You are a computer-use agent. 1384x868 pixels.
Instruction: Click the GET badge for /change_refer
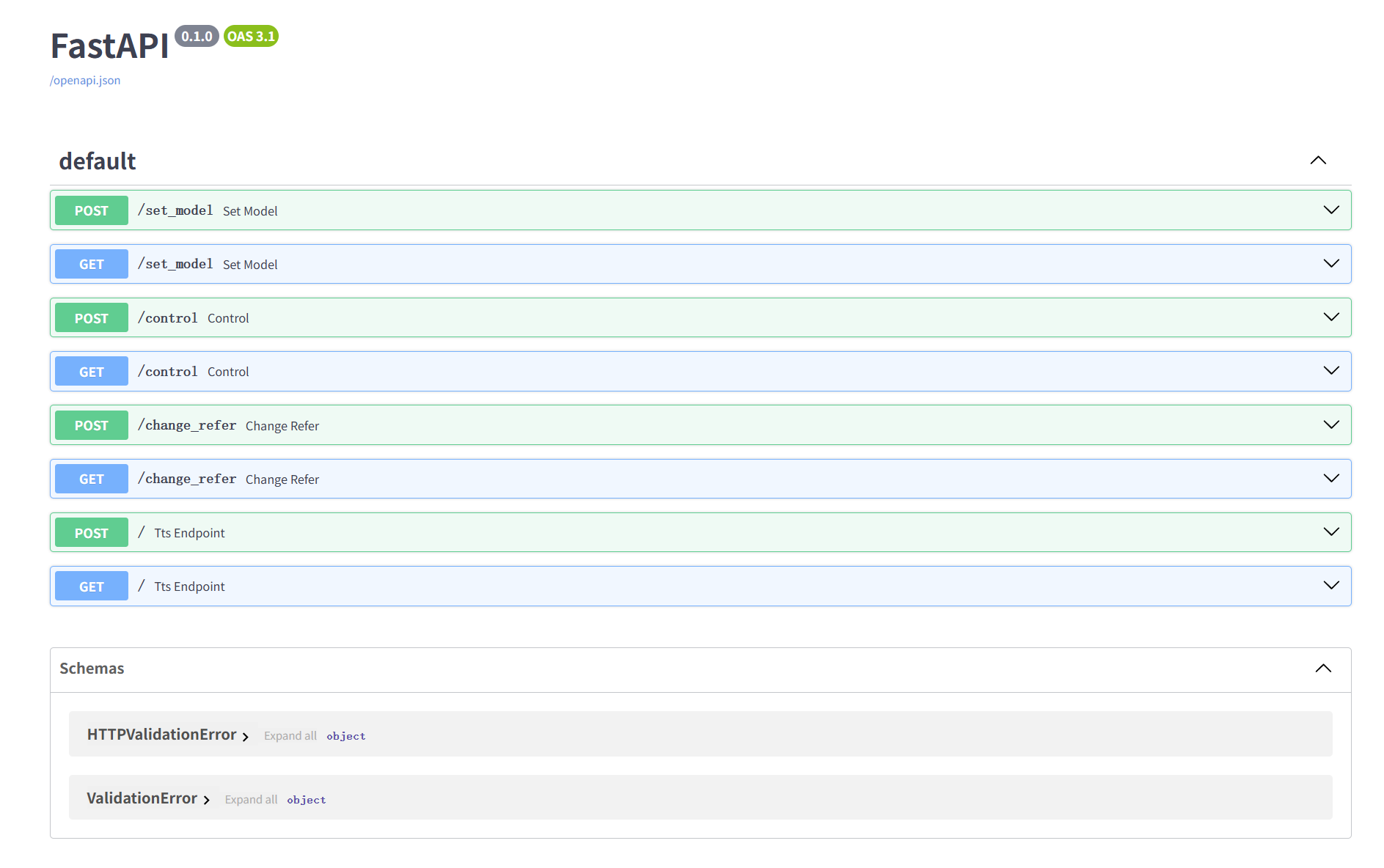[x=92, y=479]
